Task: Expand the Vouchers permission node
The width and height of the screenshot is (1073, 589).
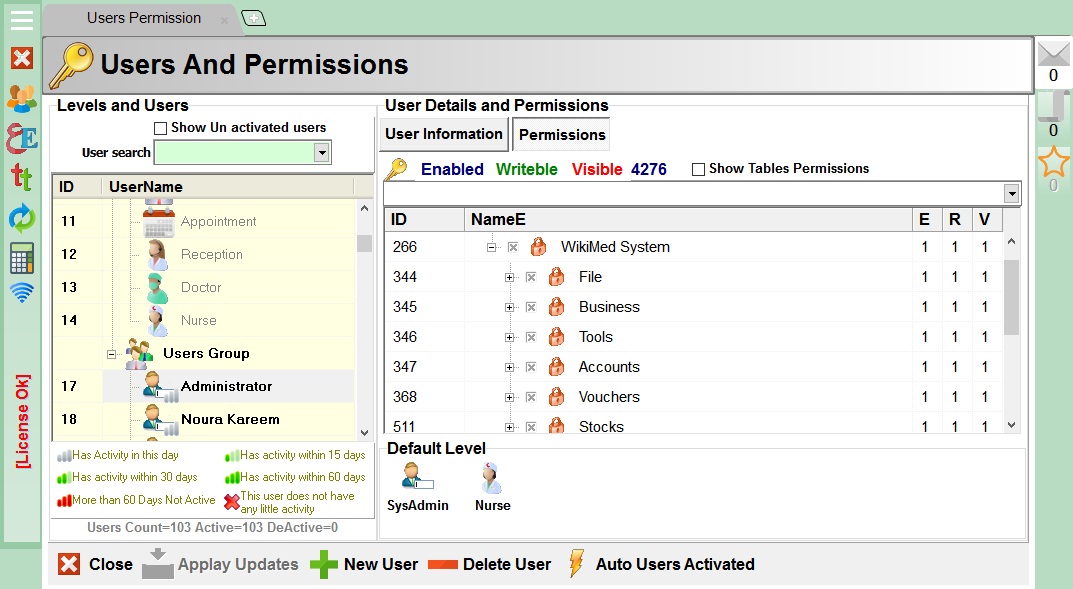Action: [x=510, y=397]
